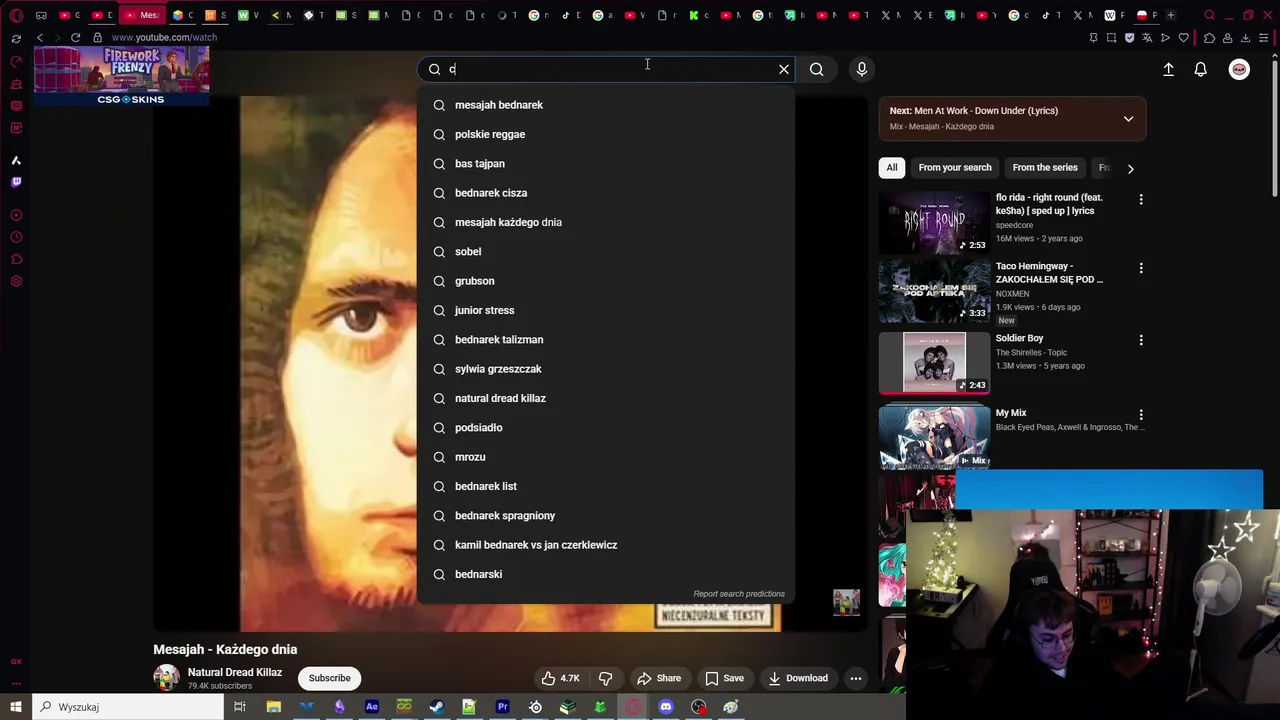1280x720 pixels.
Task: Open Natural Dread Killaz channel name
Action: click(235, 672)
